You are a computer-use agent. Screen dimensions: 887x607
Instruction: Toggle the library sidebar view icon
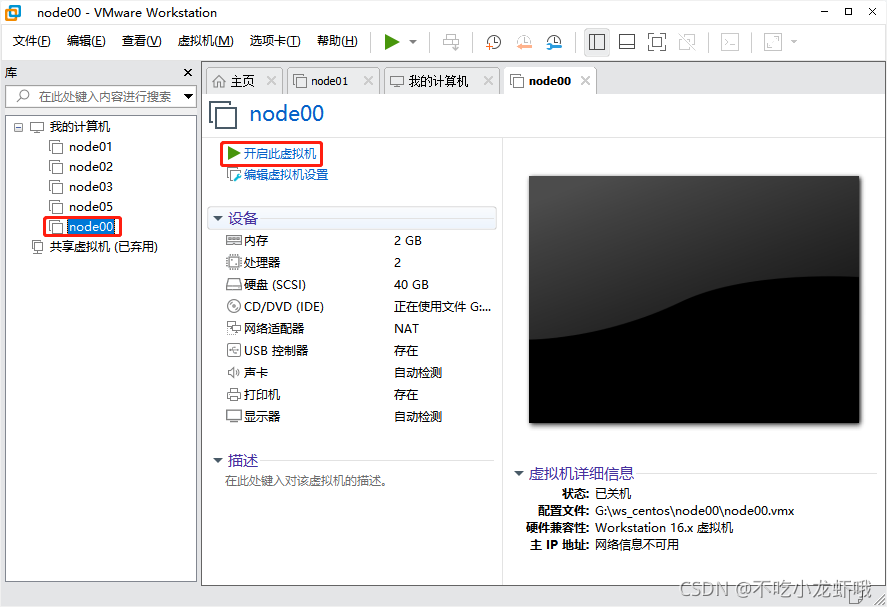pos(597,42)
